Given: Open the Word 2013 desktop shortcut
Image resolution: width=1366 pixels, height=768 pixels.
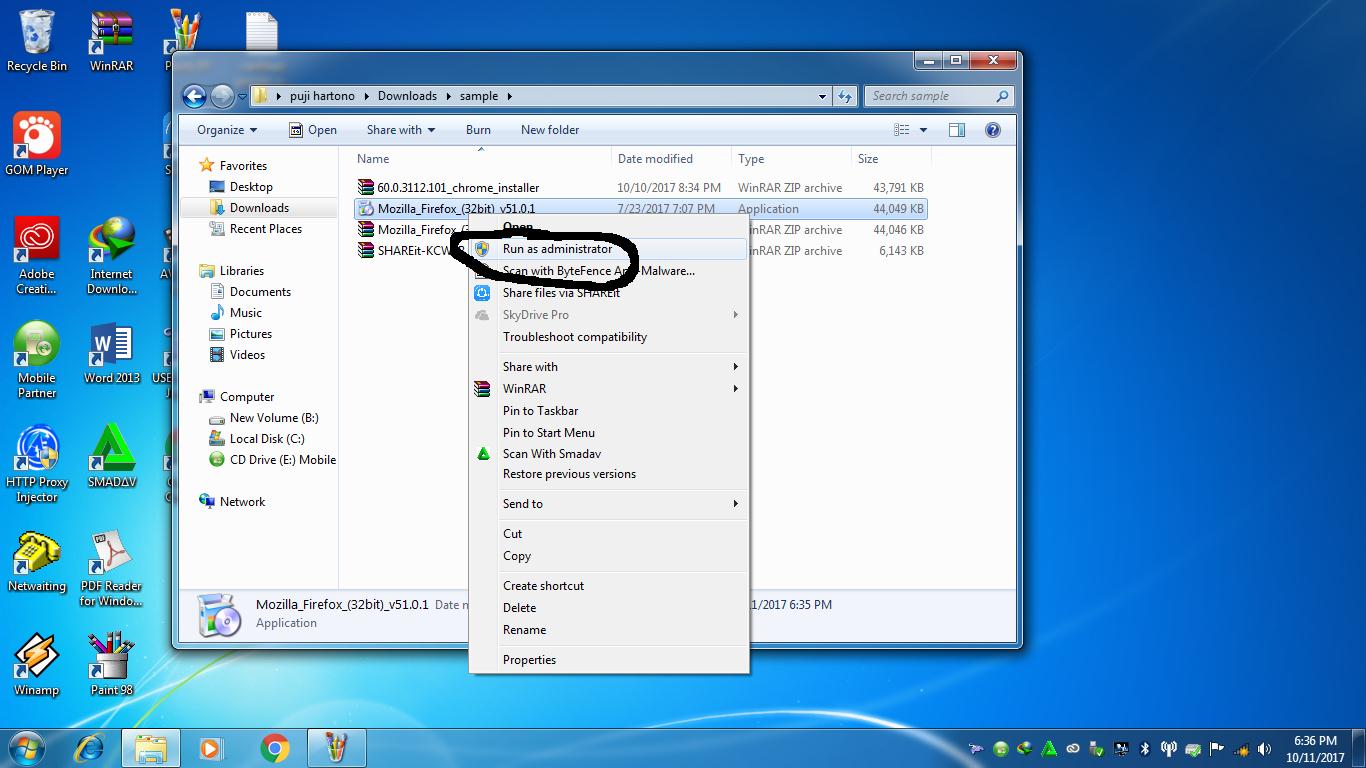Looking at the screenshot, I should point(111,353).
